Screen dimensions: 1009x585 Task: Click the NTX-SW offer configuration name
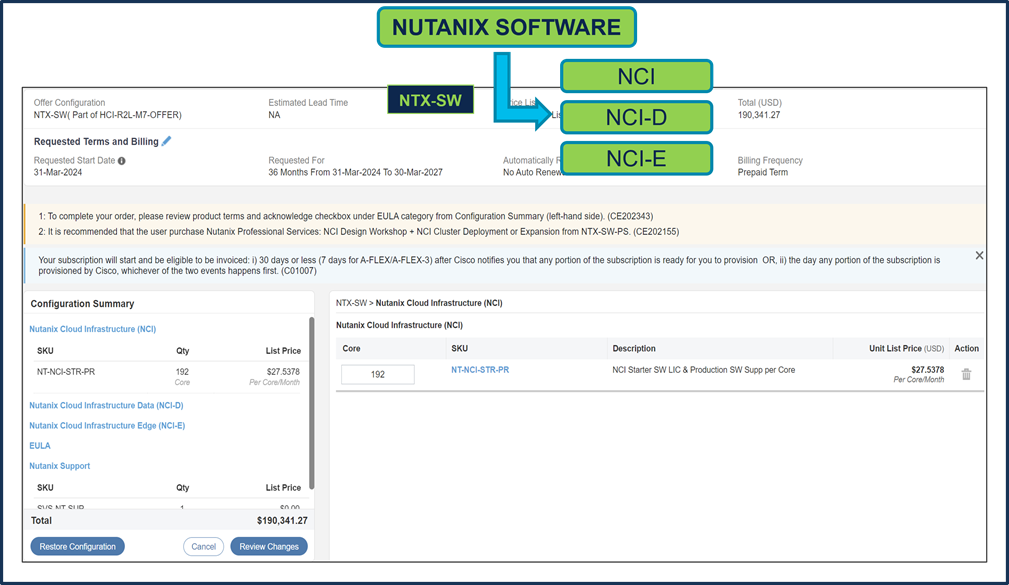click(x=107, y=115)
